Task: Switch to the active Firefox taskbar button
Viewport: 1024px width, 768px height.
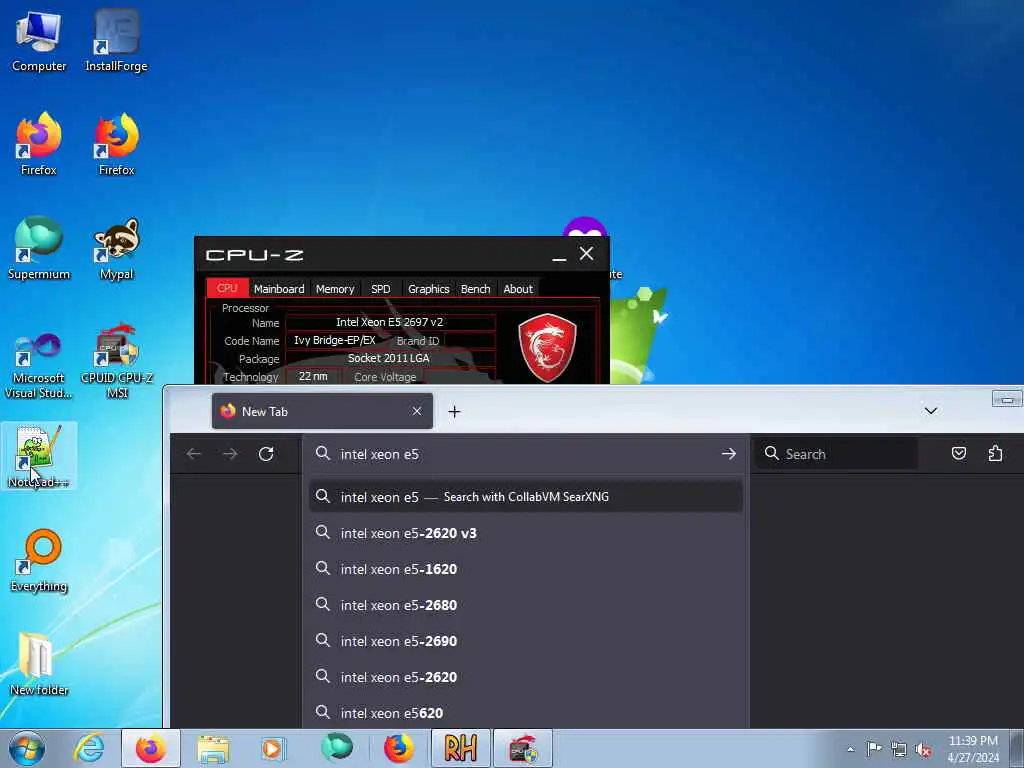Action: pyautogui.click(x=151, y=748)
